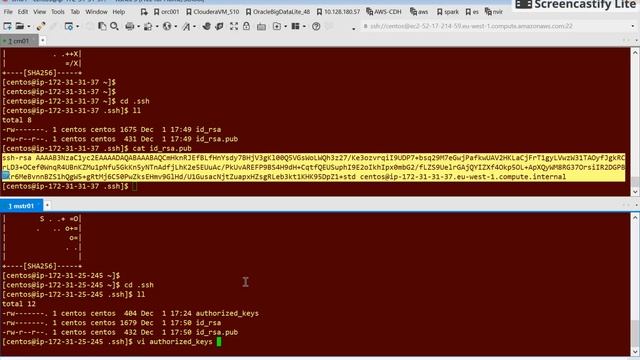Open dropdown arrow next to the layout icon
Viewport: 640px width, 360px height.
(304, 27)
